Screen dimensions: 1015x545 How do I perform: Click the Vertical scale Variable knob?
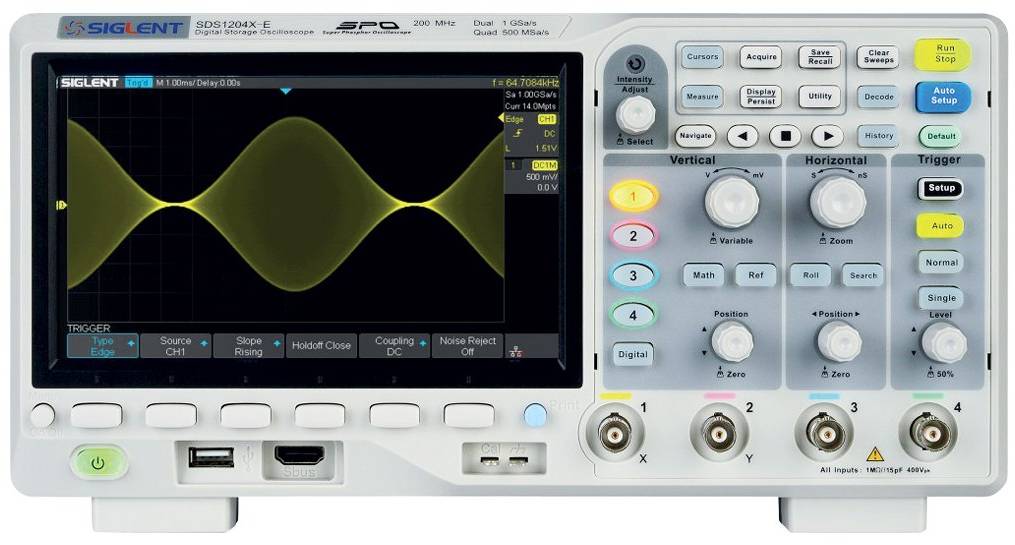(x=731, y=202)
